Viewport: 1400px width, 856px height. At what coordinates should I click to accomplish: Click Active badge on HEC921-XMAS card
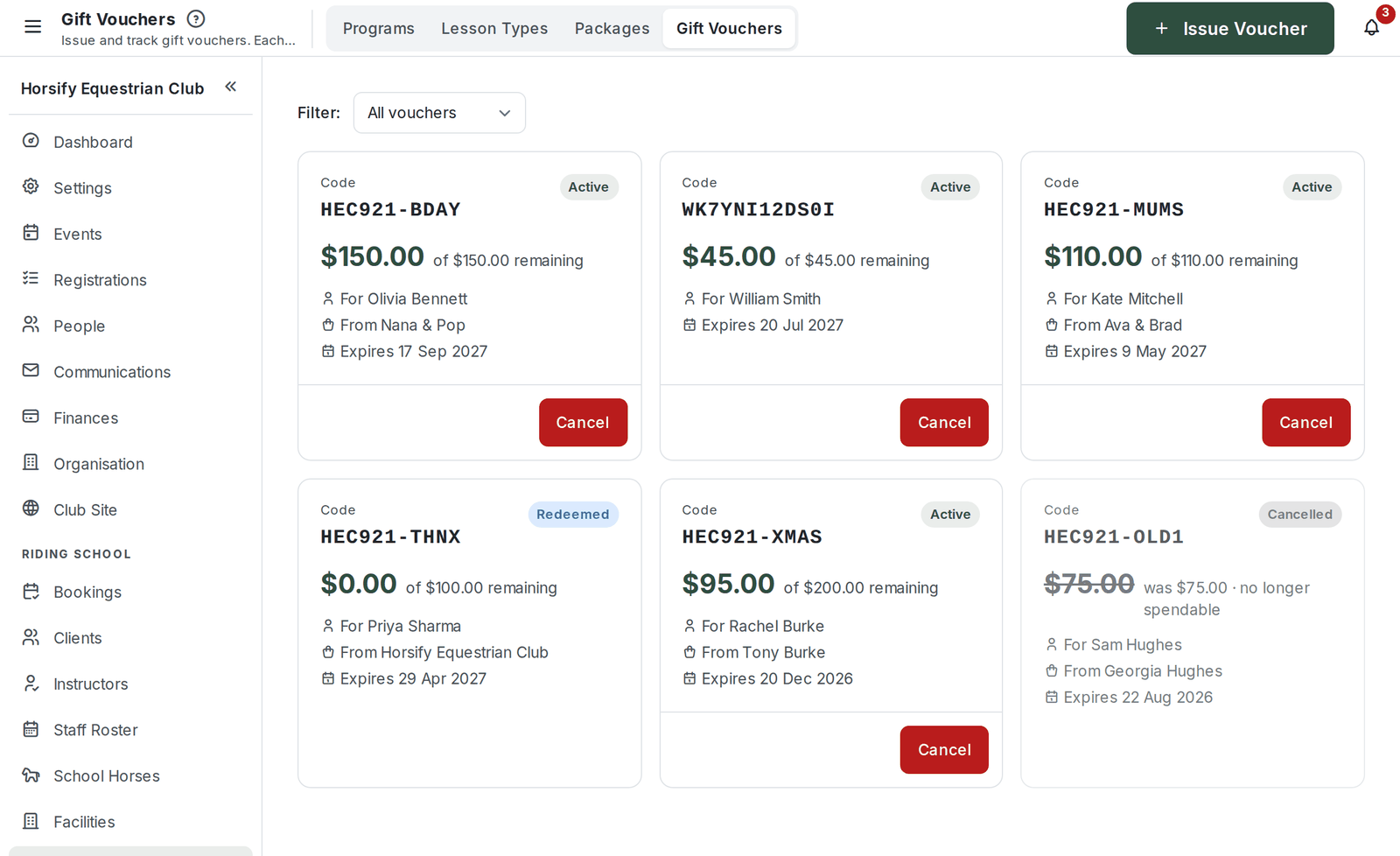(950, 515)
